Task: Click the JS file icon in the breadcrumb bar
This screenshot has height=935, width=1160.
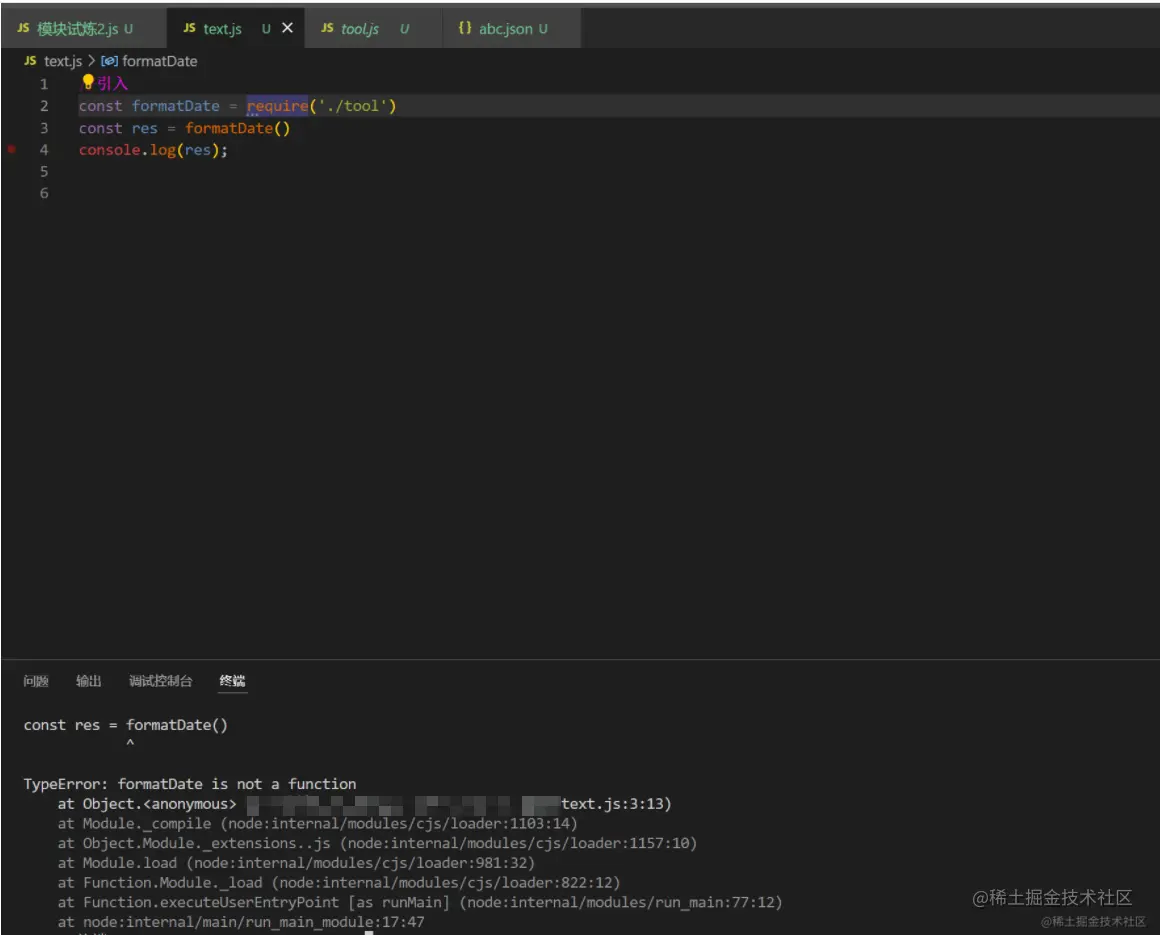Action: [x=28, y=61]
